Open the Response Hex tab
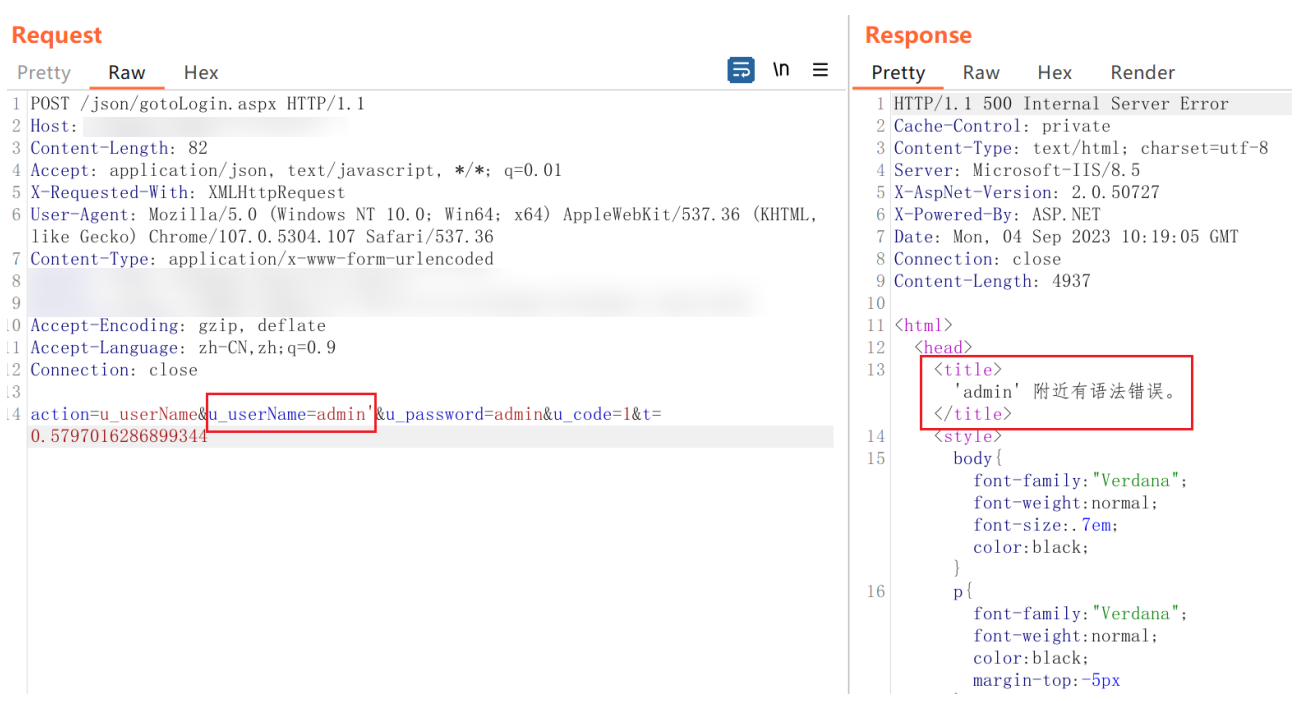Screen dimensions: 1307x701 [x=1054, y=73]
